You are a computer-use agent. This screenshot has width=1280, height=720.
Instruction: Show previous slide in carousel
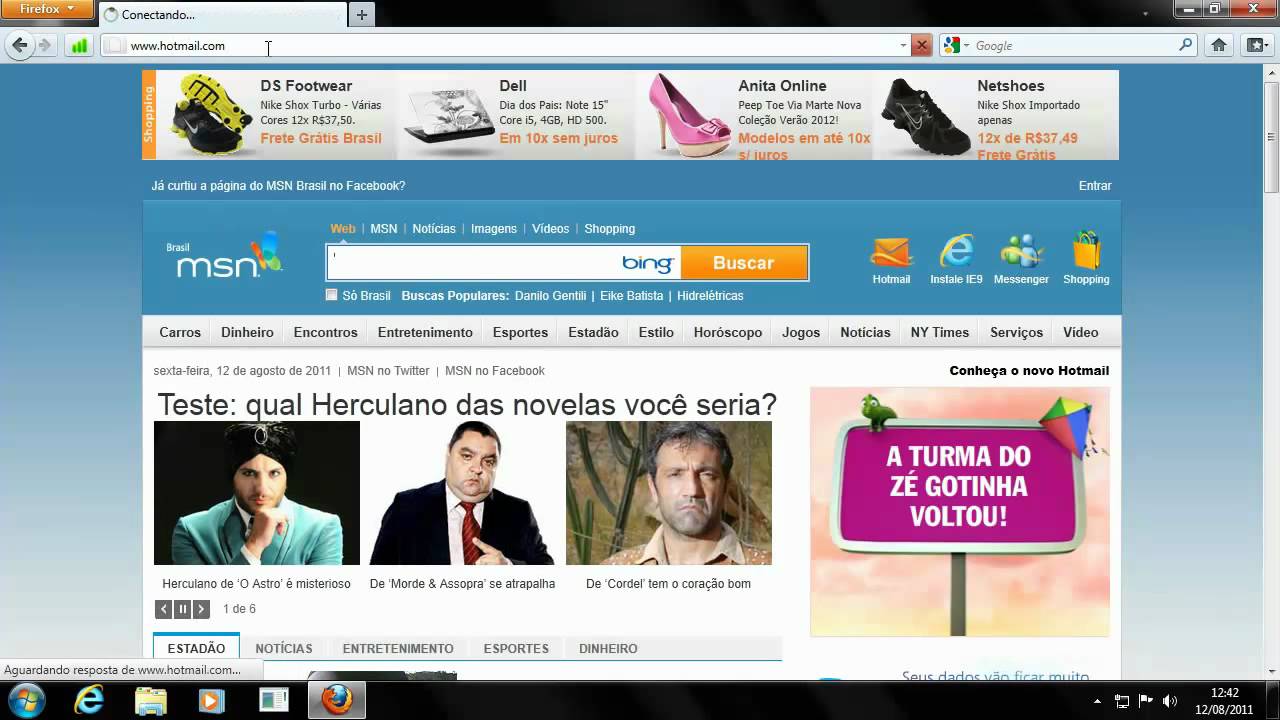click(x=164, y=609)
